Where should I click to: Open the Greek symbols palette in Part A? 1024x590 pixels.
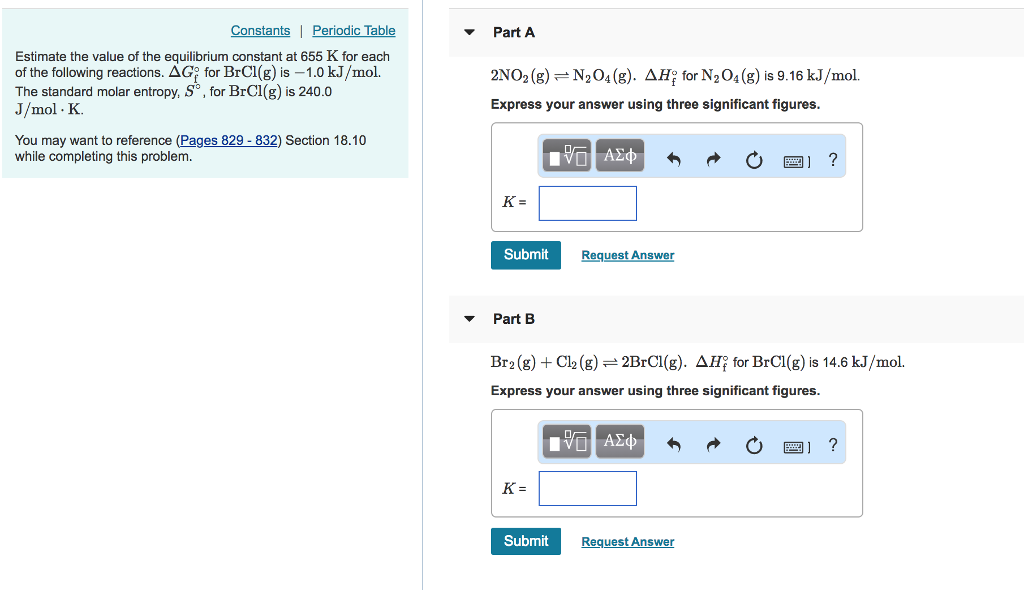tap(619, 155)
